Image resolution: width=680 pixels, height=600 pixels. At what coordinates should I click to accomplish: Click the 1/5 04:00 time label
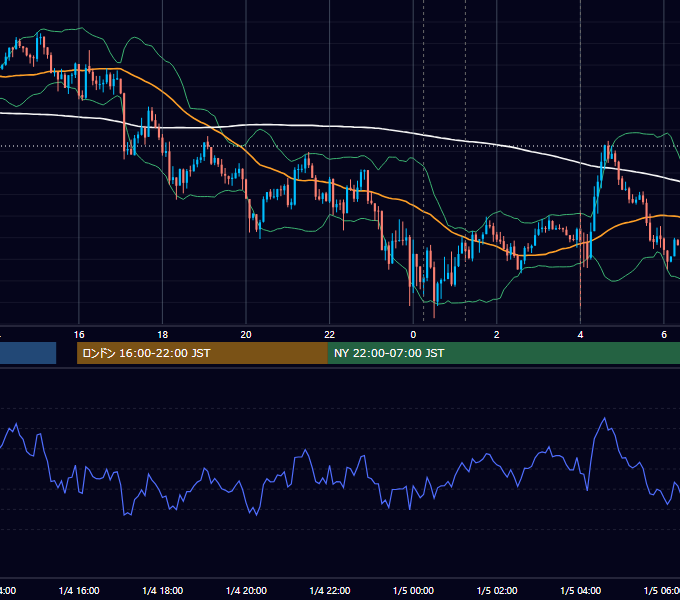(x=580, y=590)
